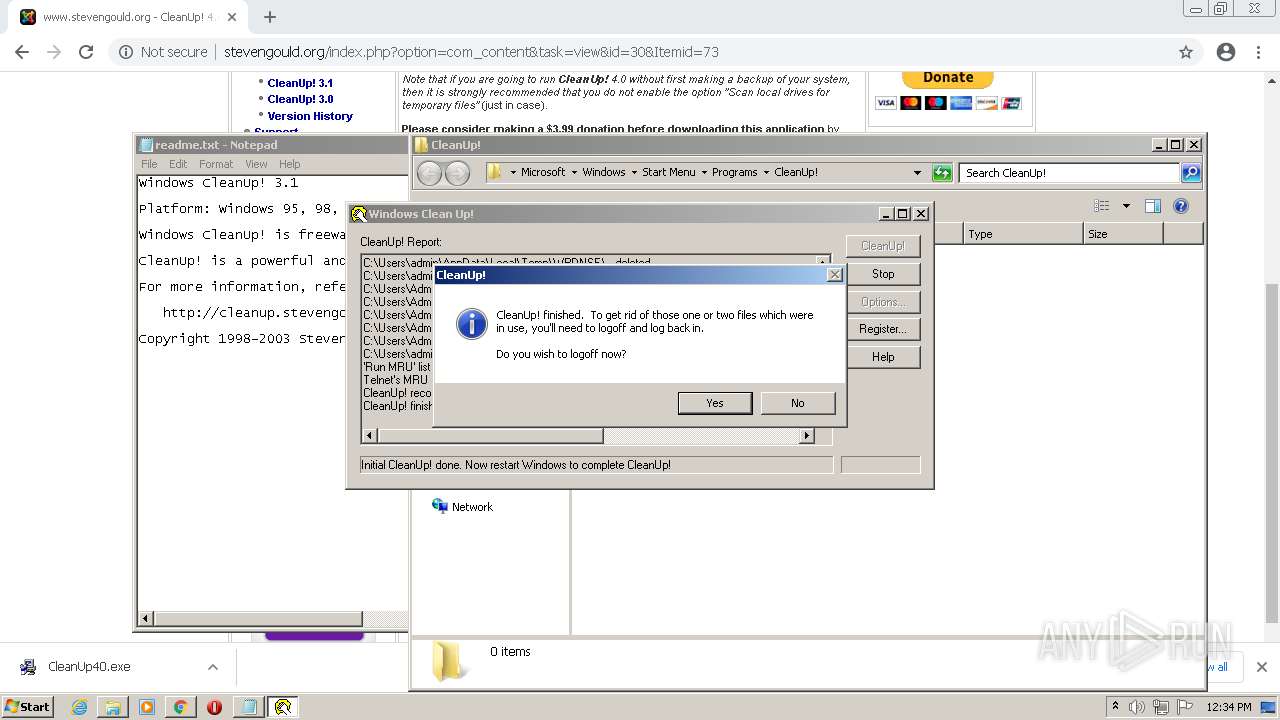Open Windows Explorer taskbar icon
Image resolution: width=1280 pixels, height=720 pixels.
tap(113, 707)
